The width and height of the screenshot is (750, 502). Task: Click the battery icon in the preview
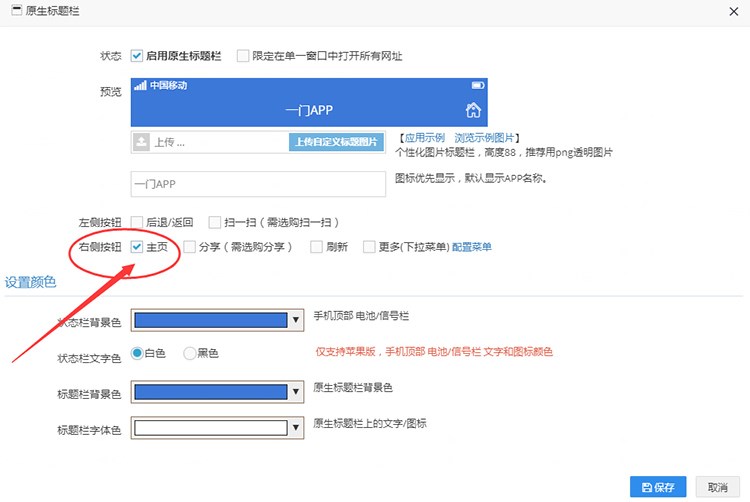[x=478, y=85]
